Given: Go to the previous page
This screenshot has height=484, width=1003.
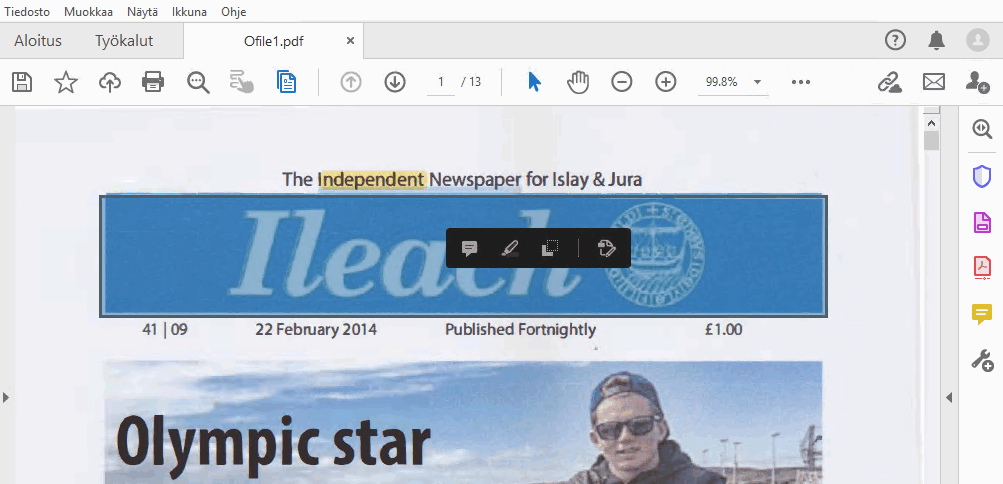Looking at the screenshot, I should [x=351, y=82].
